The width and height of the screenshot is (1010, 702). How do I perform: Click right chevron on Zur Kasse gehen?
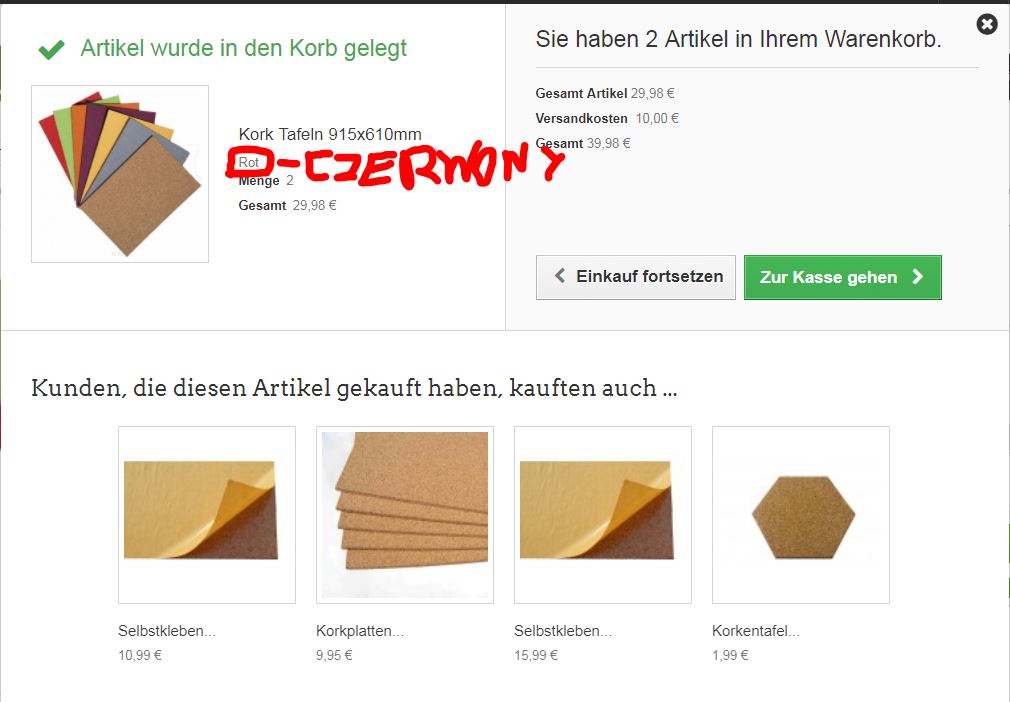click(x=917, y=277)
